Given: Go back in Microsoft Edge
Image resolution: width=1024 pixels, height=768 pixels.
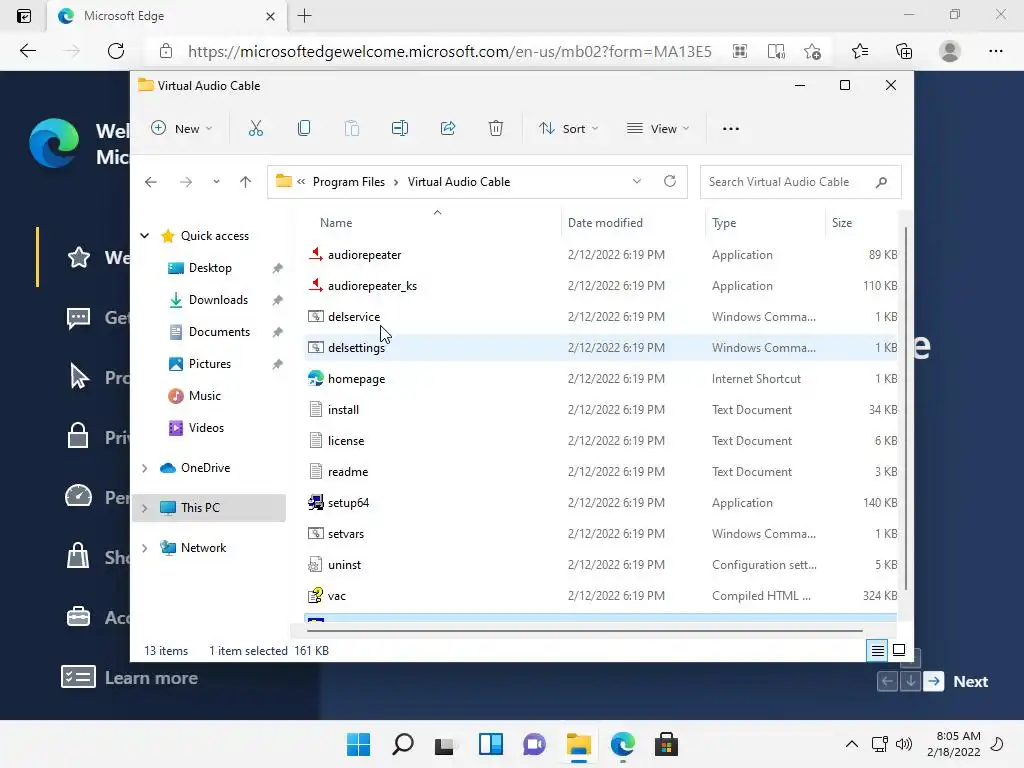Looking at the screenshot, I should point(27,51).
